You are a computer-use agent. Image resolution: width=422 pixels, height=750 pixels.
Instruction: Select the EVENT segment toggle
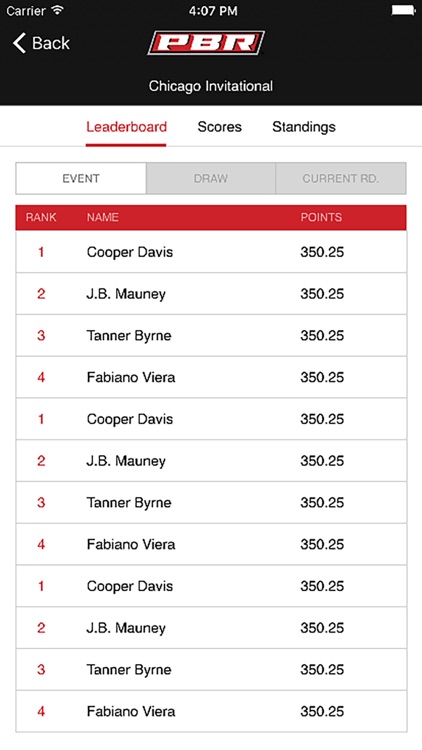click(81, 178)
